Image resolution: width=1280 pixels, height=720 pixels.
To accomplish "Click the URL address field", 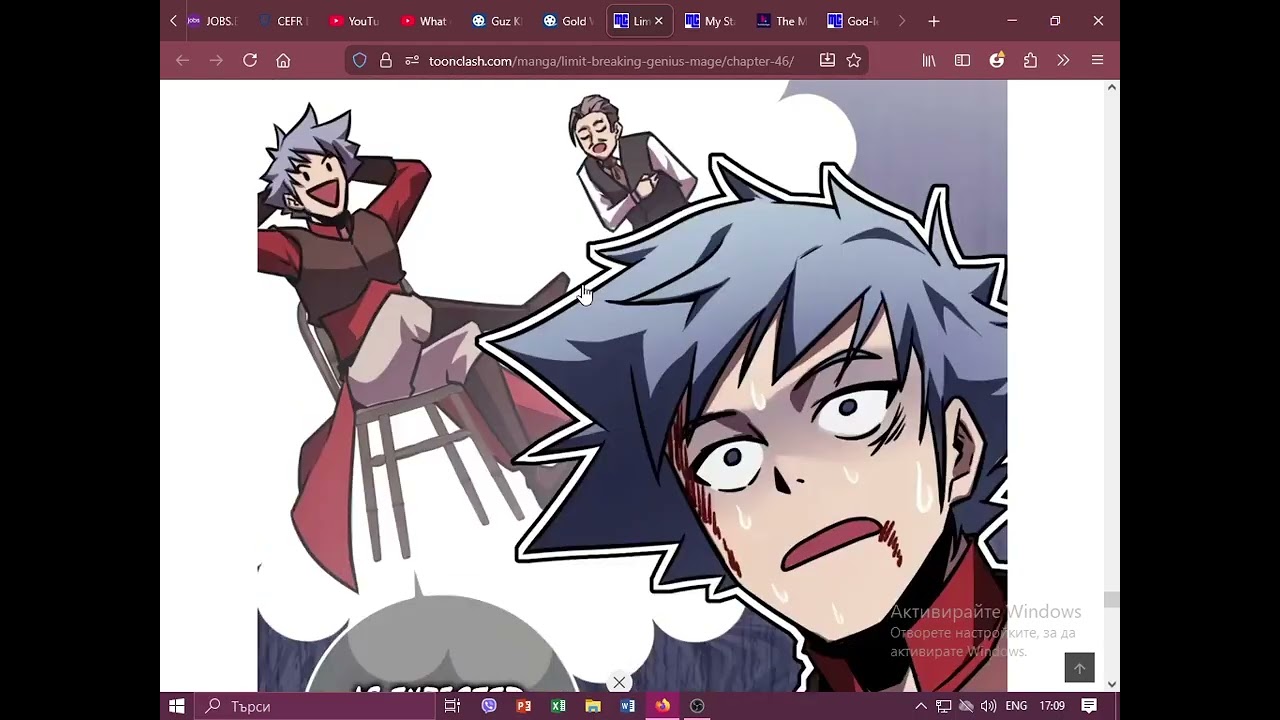I will [x=611, y=61].
